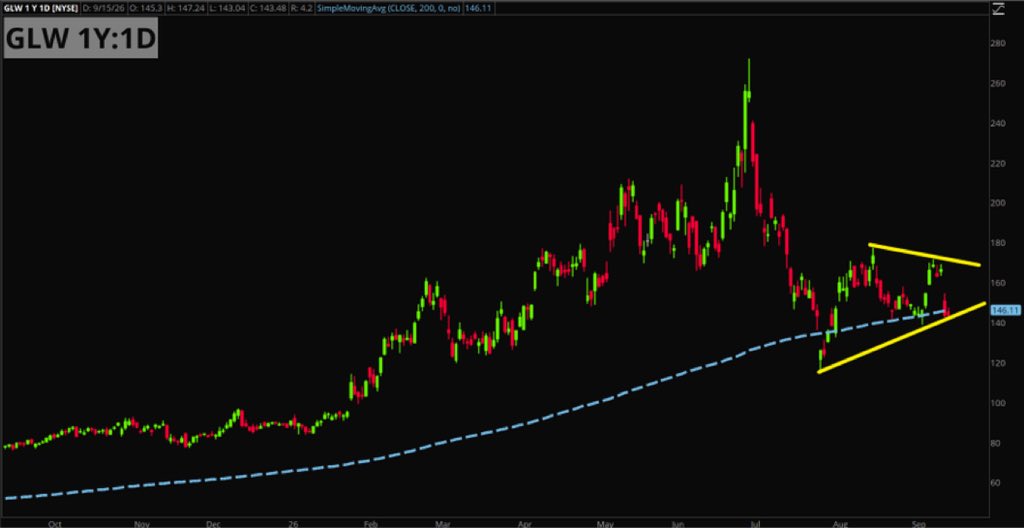This screenshot has height=528, width=1024.
Task: Click the 60 price axis label
Action: pyautogui.click(x=997, y=483)
